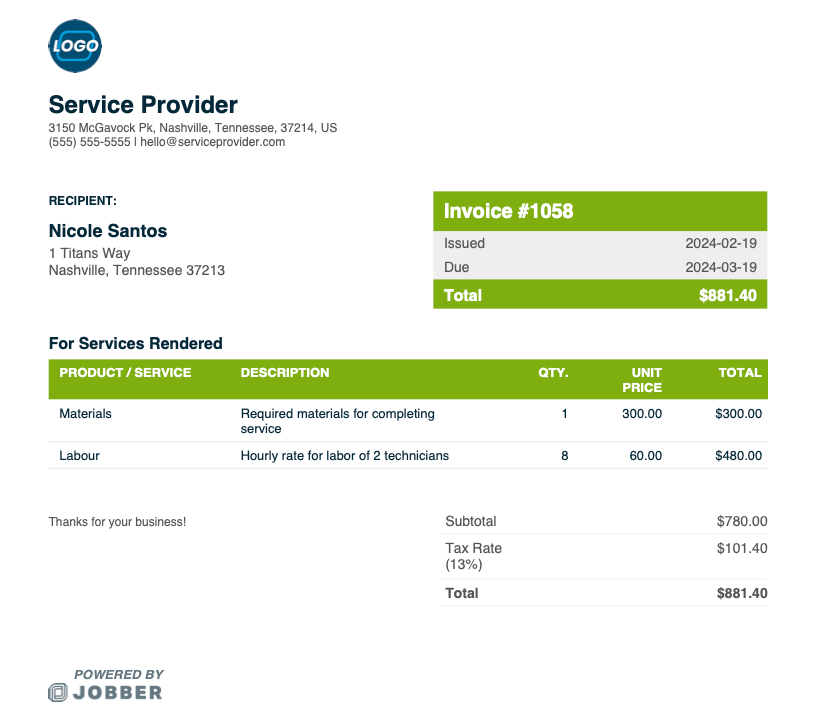
Task: Click the Tax Rate (13%) label
Action: (474, 556)
